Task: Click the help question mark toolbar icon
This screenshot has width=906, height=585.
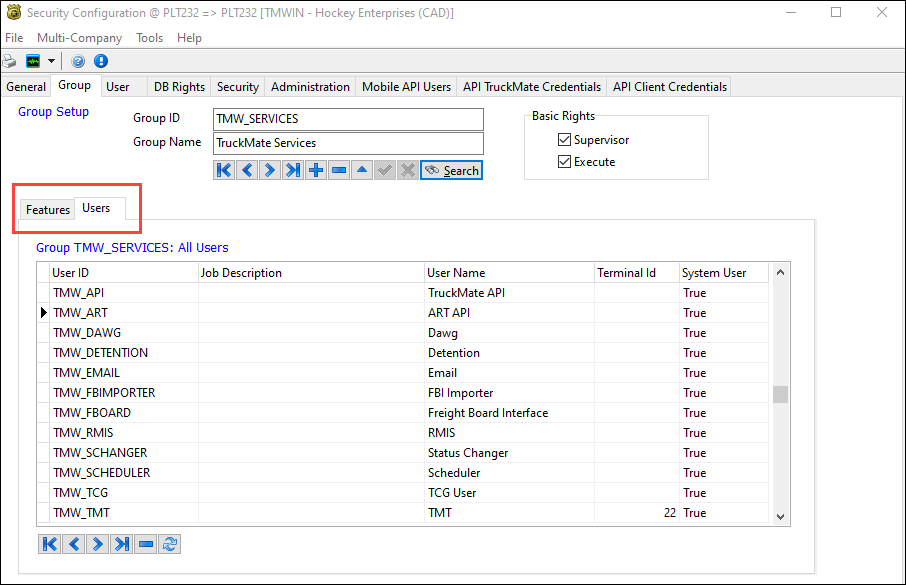Action: pos(79,61)
